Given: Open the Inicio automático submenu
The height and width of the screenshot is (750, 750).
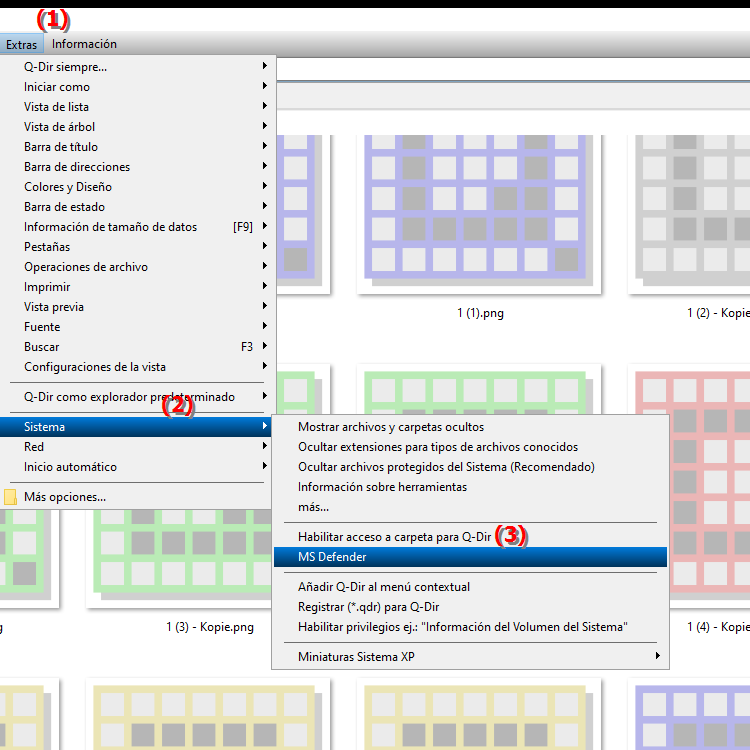Looking at the screenshot, I should click(136, 467).
